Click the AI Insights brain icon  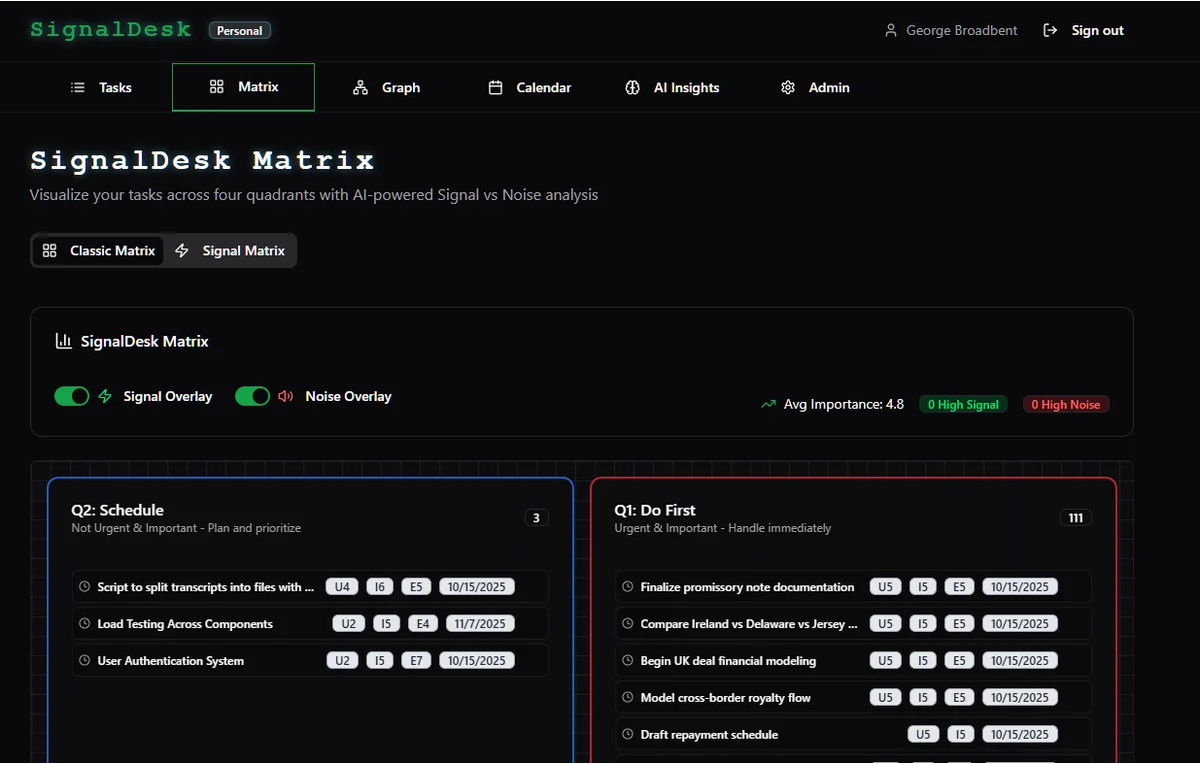[x=632, y=88]
